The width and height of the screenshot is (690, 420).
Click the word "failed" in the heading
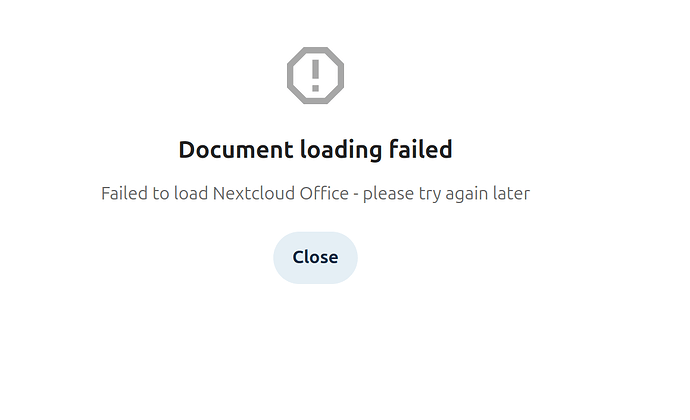[x=420, y=149]
